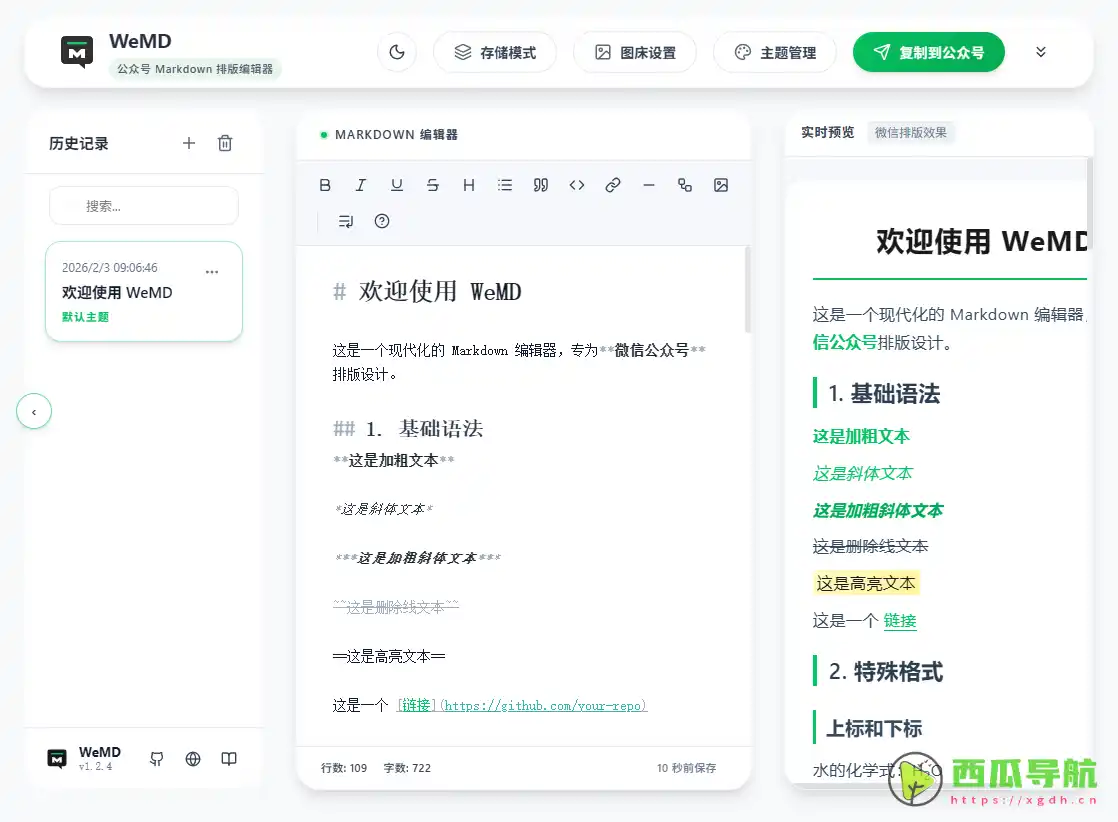
Task: Click the 搜索 search input field
Action: [143, 205]
